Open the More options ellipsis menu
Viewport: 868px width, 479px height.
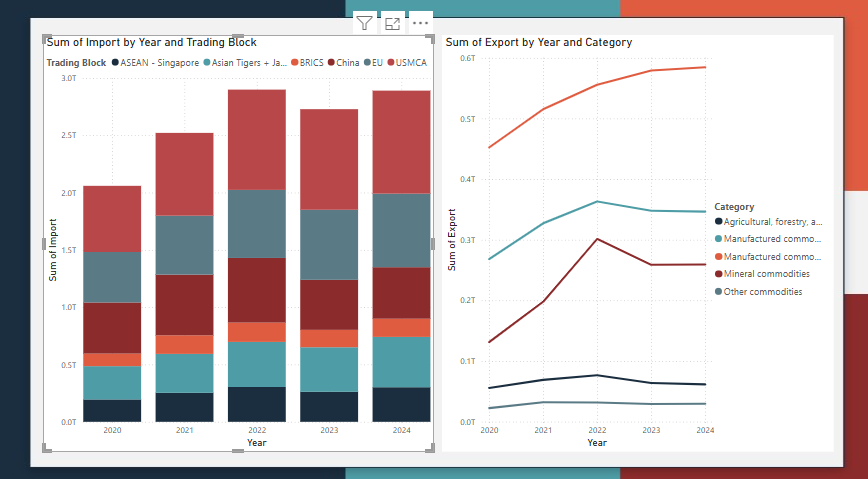pos(421,23)
